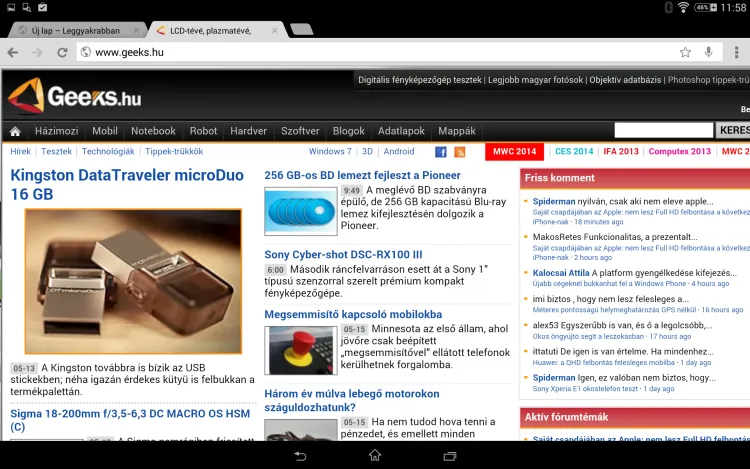Open 'Három év múlva lebegő motorokon' article
Screen dimensions: 750x469
(x=352, y=401)
